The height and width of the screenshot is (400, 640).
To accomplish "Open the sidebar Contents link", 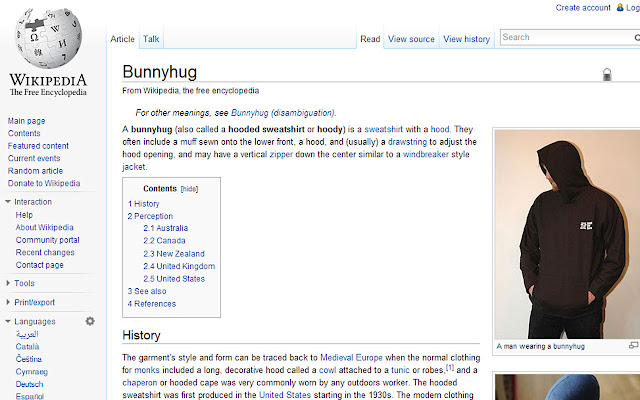I will 24,133.
